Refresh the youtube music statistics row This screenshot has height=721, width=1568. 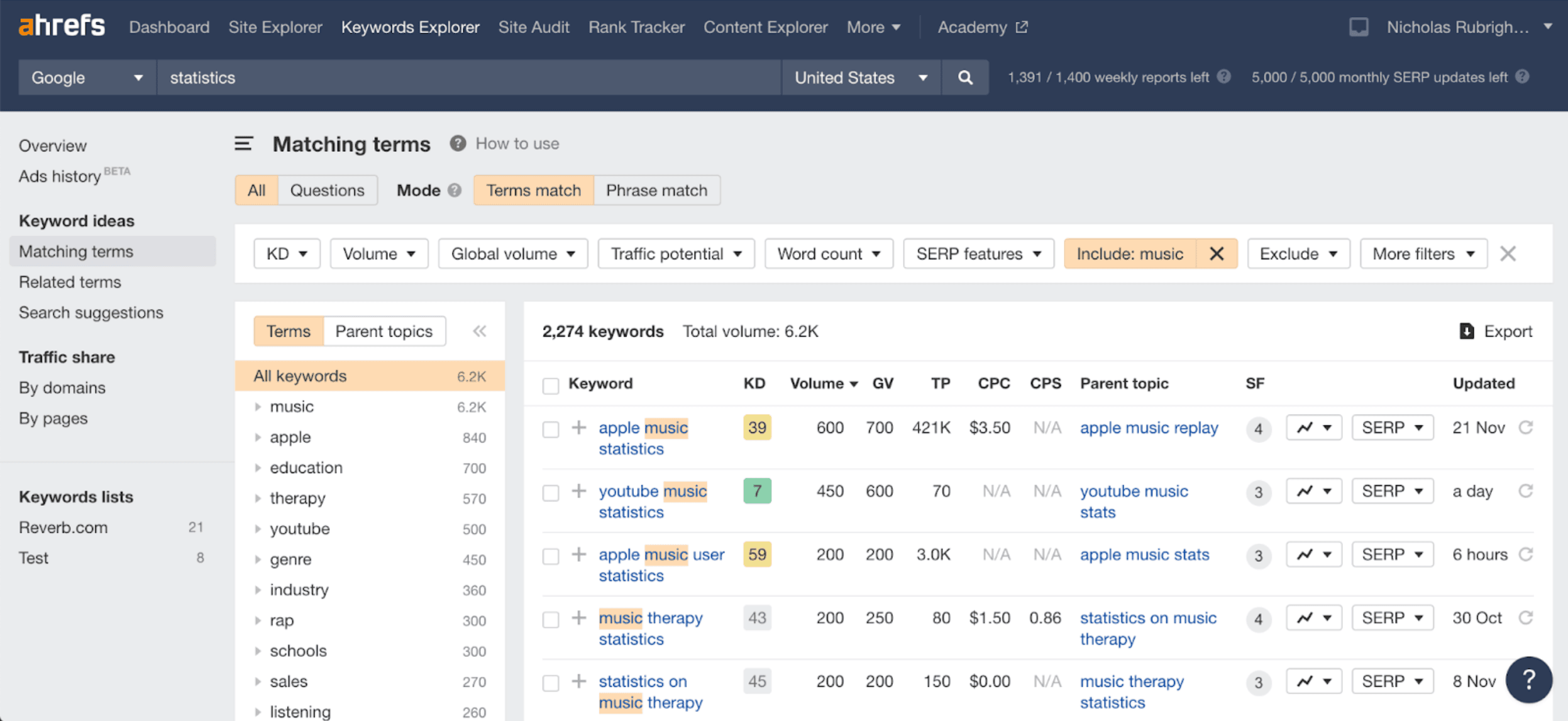click(1526, 491)
